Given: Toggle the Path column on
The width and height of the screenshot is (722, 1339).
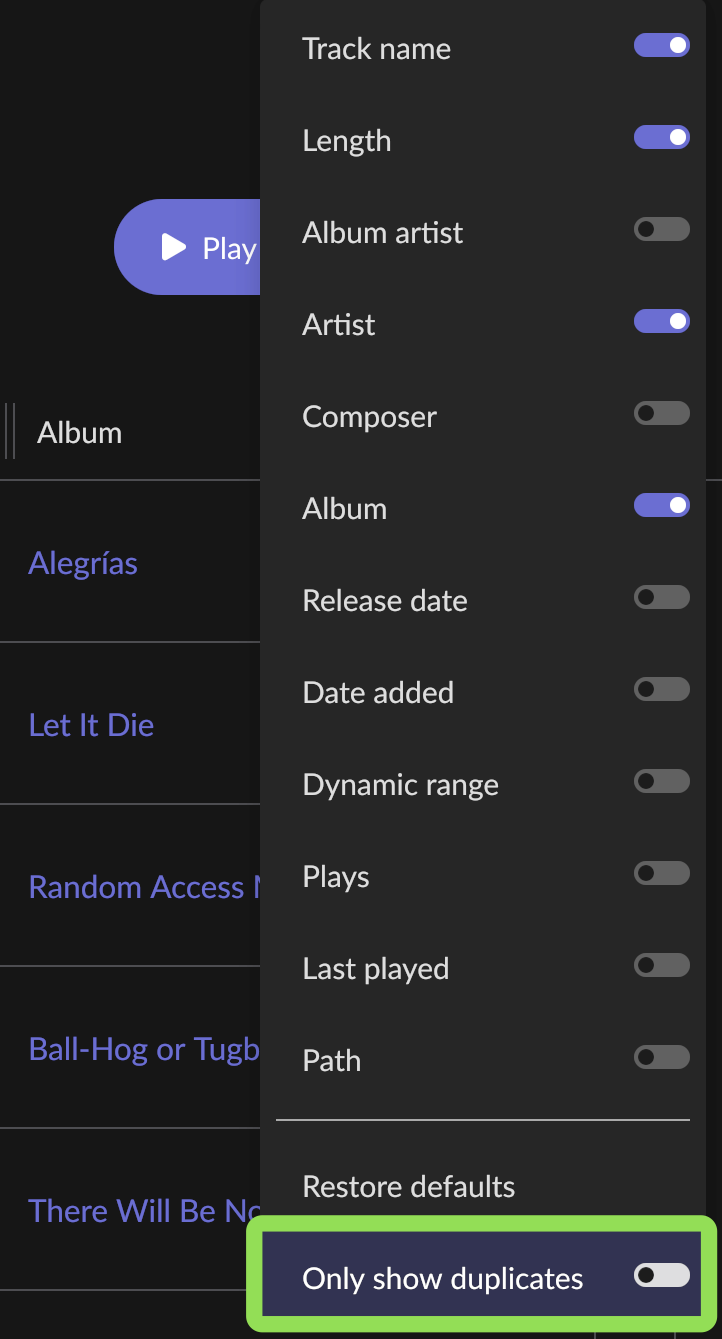Looking at the screenshot, I should pos(661,1058).
